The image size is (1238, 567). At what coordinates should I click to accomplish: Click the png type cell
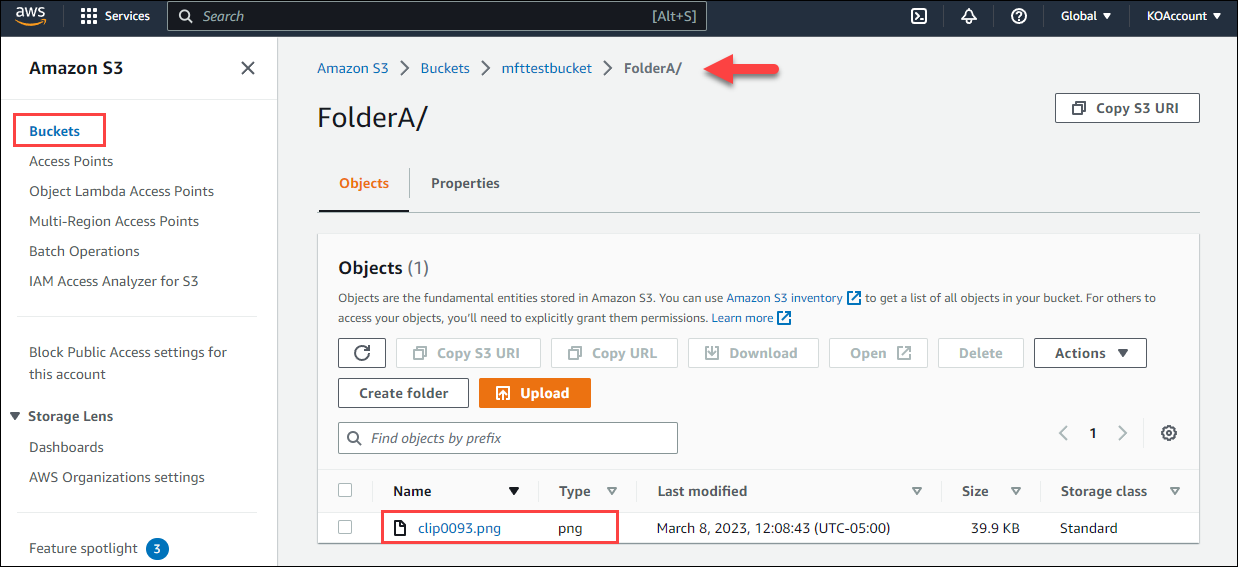[570, 528]
